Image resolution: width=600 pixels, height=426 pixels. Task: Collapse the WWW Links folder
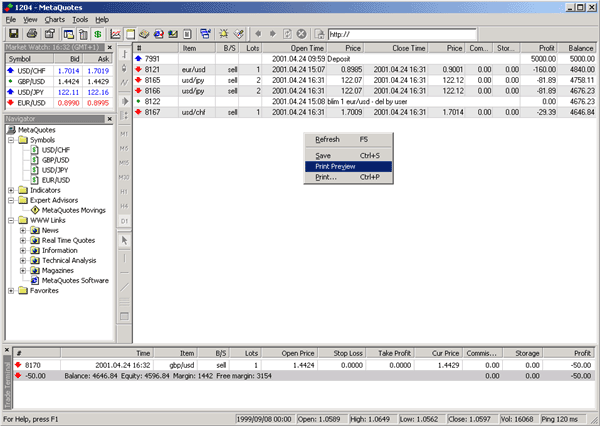click(11, 220)
